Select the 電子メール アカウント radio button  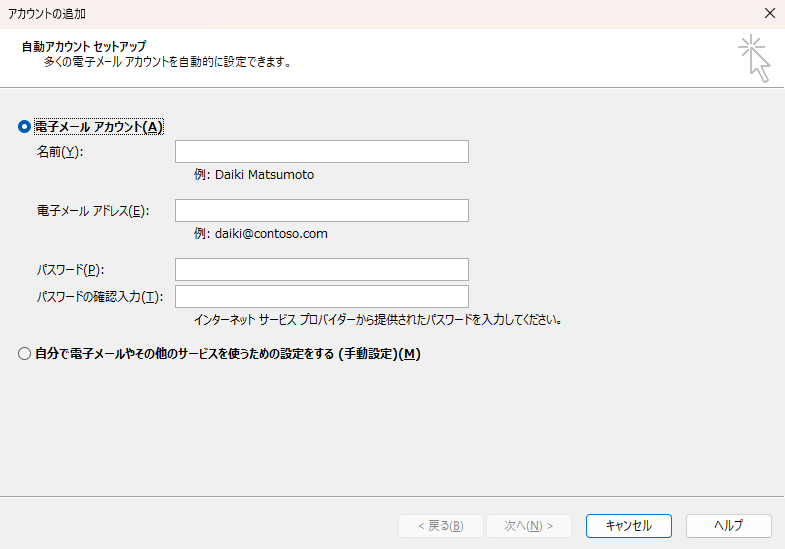25,127
